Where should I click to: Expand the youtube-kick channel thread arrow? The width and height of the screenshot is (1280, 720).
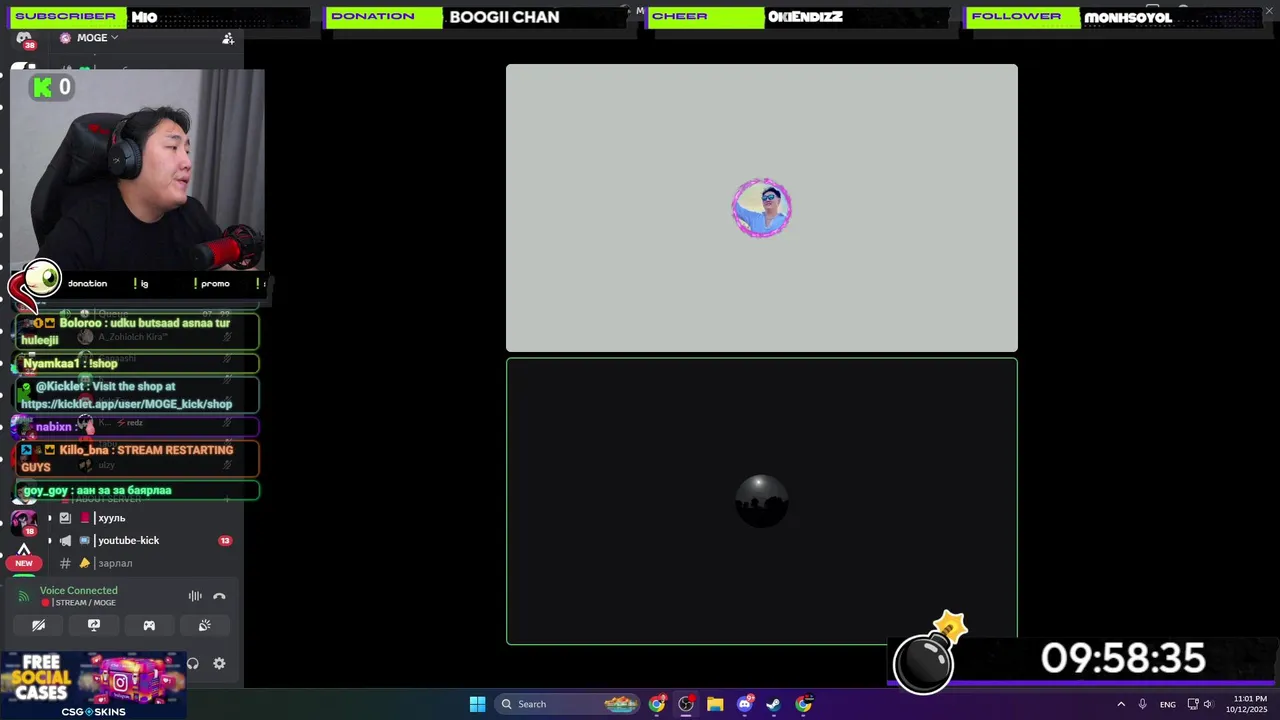[x=49, y=541]
